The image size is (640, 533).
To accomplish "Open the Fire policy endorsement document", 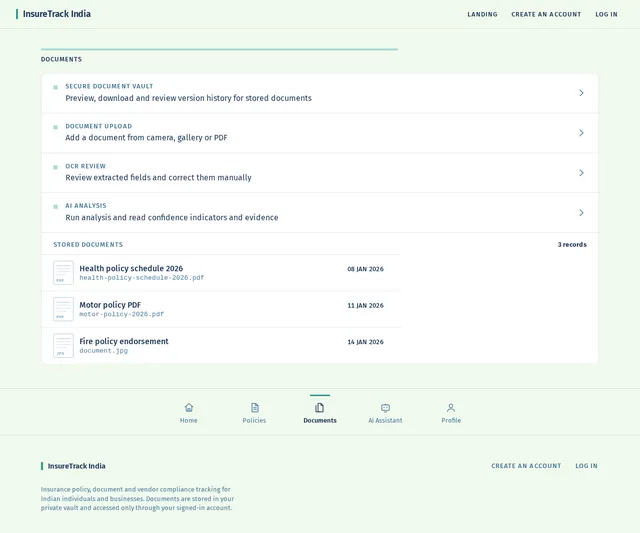I will pos(124,341).
